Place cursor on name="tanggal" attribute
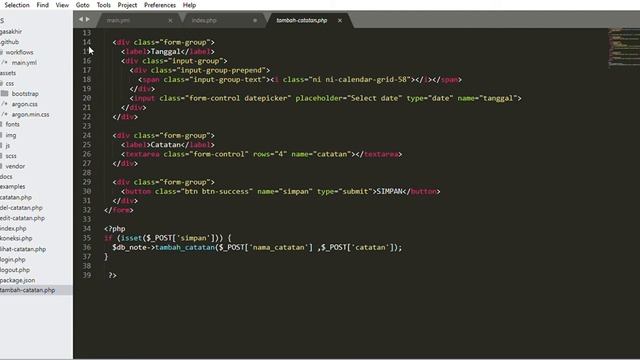 [x=487, y=98]
